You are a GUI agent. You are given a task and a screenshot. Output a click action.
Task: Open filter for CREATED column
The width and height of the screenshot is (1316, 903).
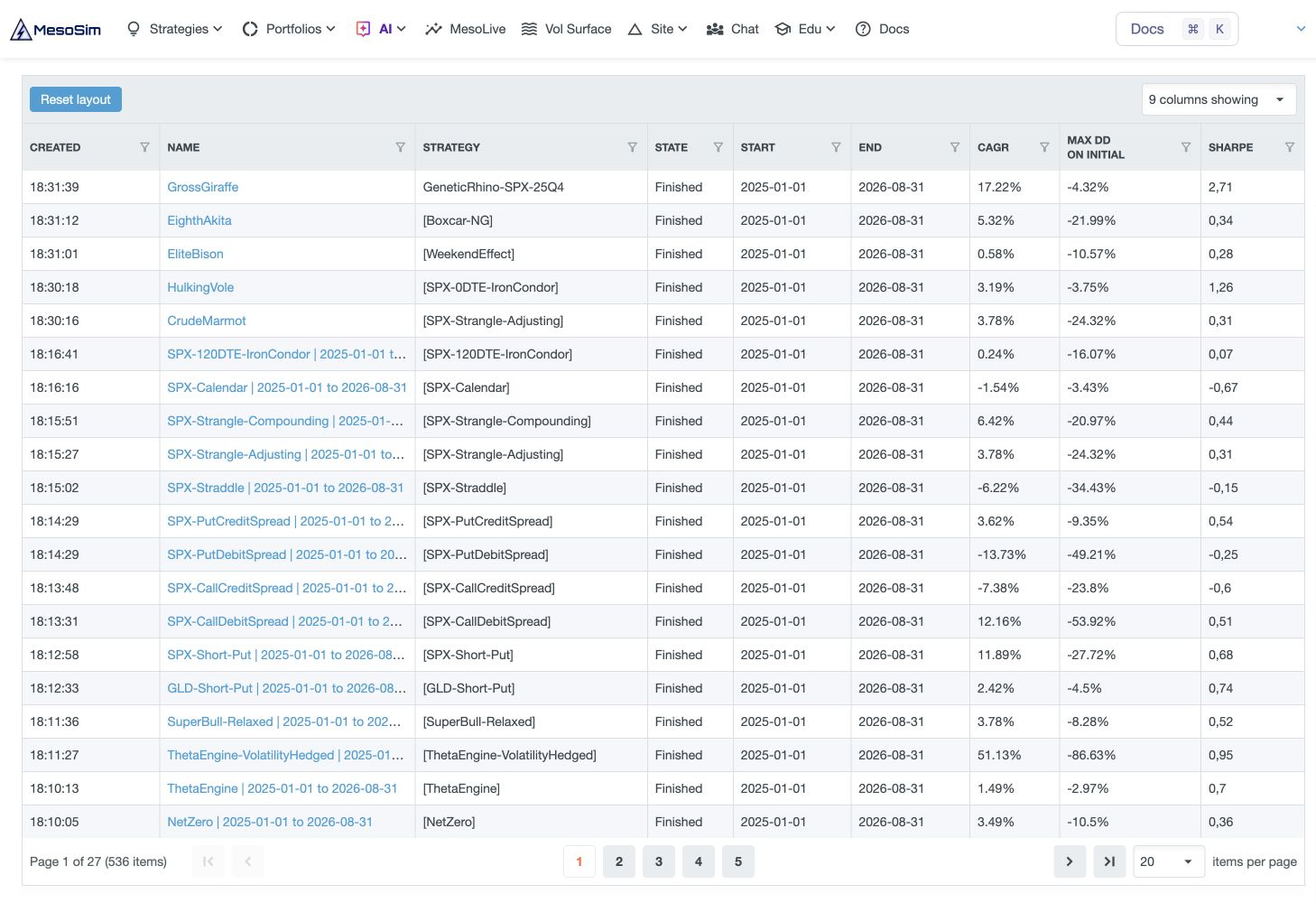[x=144, y=147]
